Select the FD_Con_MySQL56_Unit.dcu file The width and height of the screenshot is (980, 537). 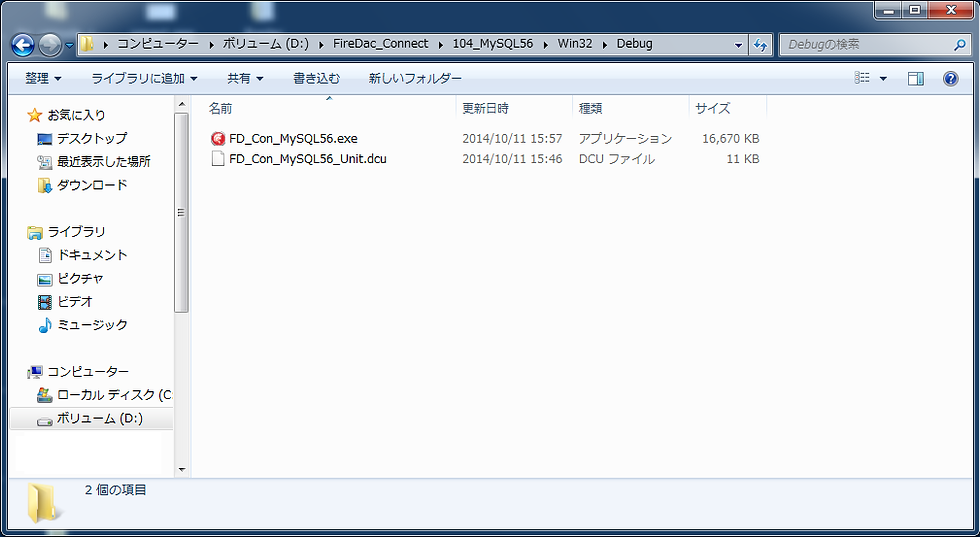pyautogui.click(x=308, y=159)
